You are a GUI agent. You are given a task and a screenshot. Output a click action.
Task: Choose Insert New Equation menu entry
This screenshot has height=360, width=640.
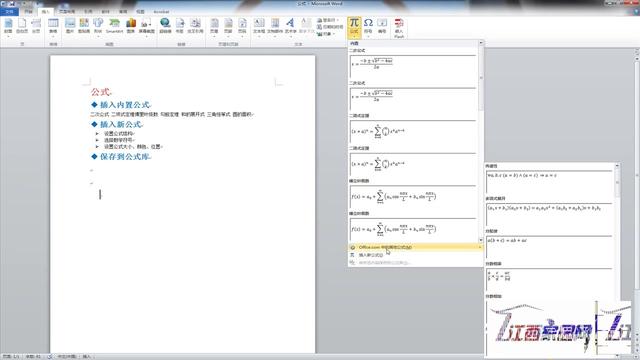click(x=416, y=255)
